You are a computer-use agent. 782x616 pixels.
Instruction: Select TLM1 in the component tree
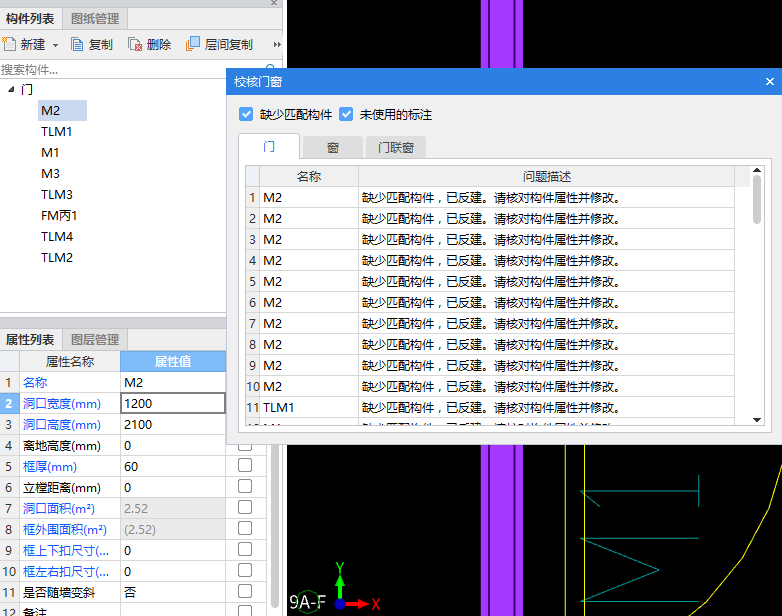click(x=56, y=132)
